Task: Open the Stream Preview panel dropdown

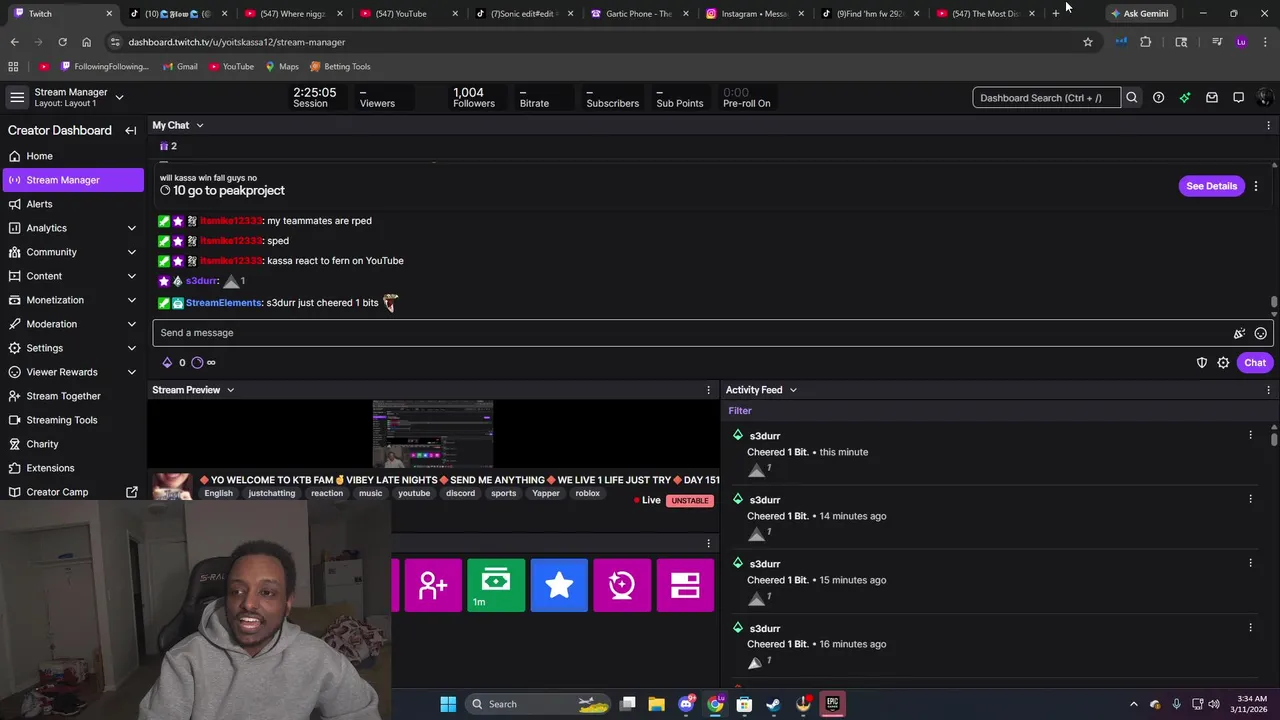Action: pos(230,390)
